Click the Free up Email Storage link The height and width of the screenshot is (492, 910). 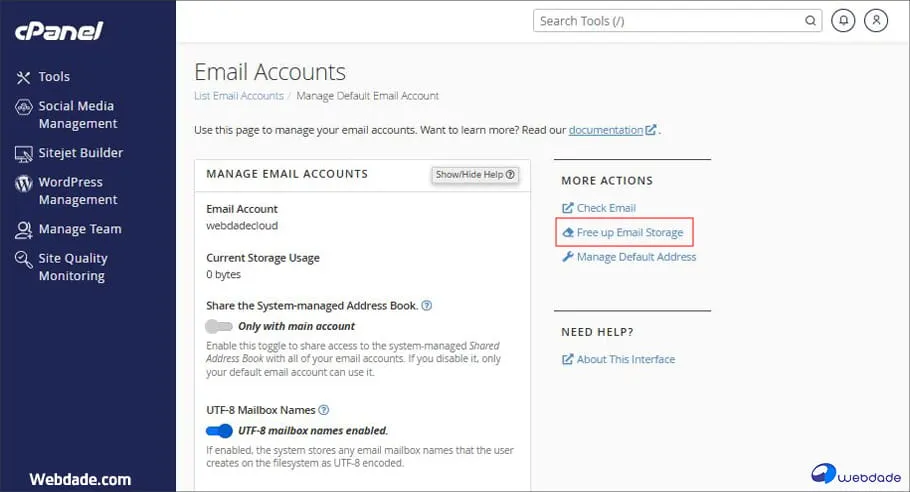629,233
